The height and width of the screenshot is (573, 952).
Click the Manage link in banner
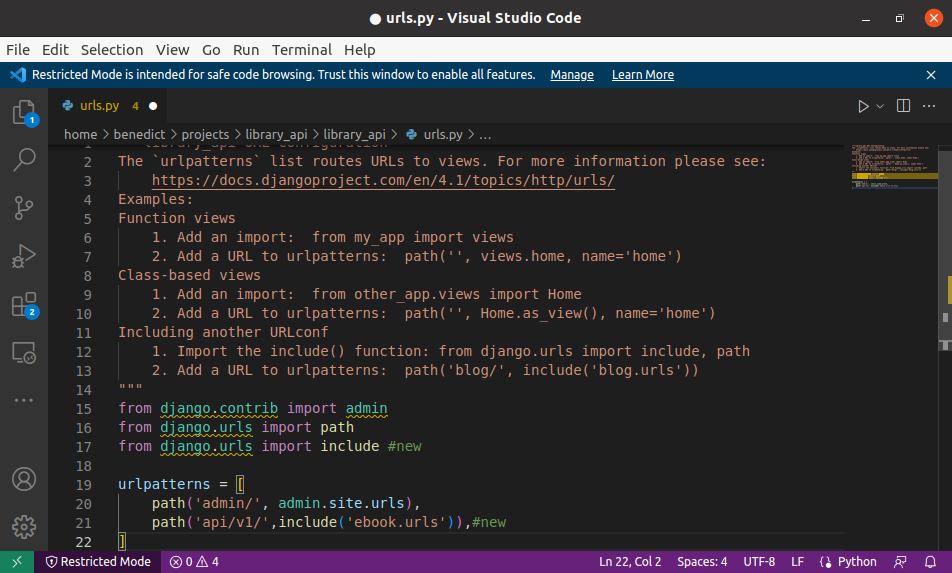[x=572, y=75]
